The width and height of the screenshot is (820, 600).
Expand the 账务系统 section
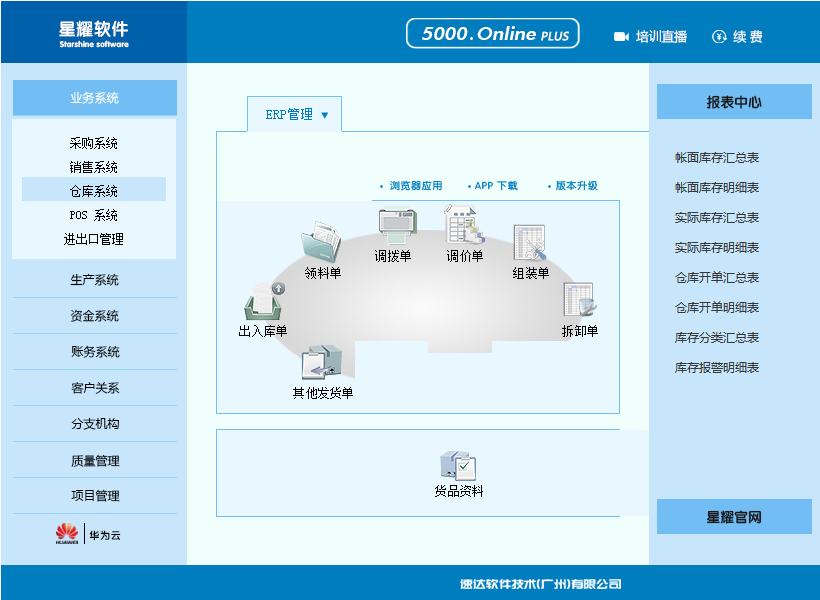coord(95,352)
